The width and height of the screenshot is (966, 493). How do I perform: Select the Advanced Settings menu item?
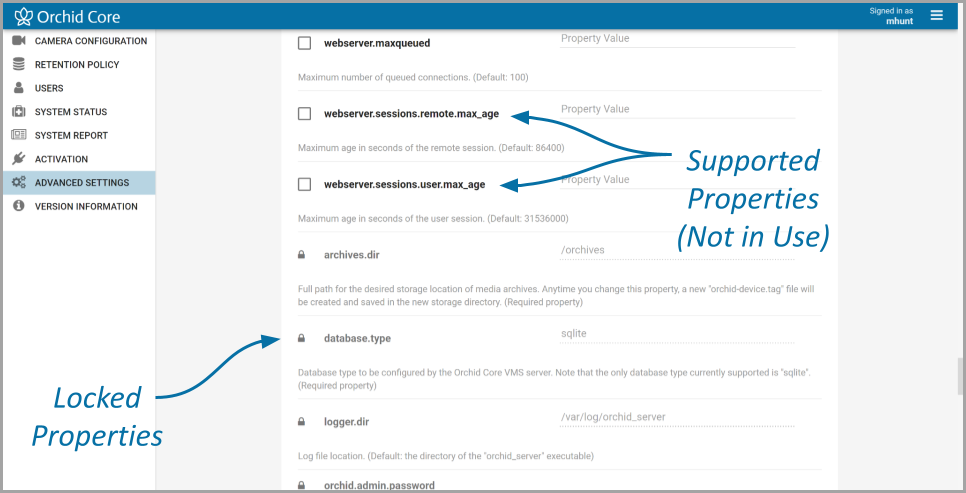pos(79,182)
